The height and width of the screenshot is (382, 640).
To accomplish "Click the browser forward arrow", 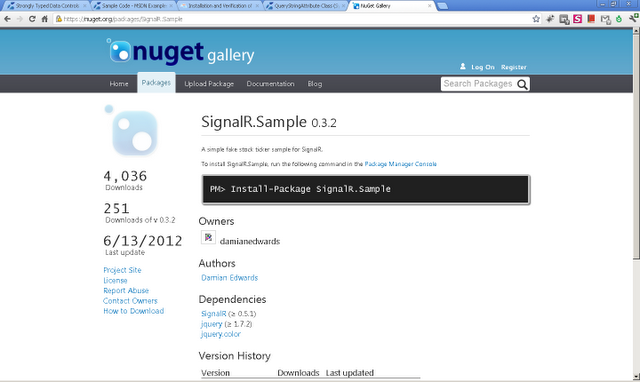I will (x=20, y=19).
